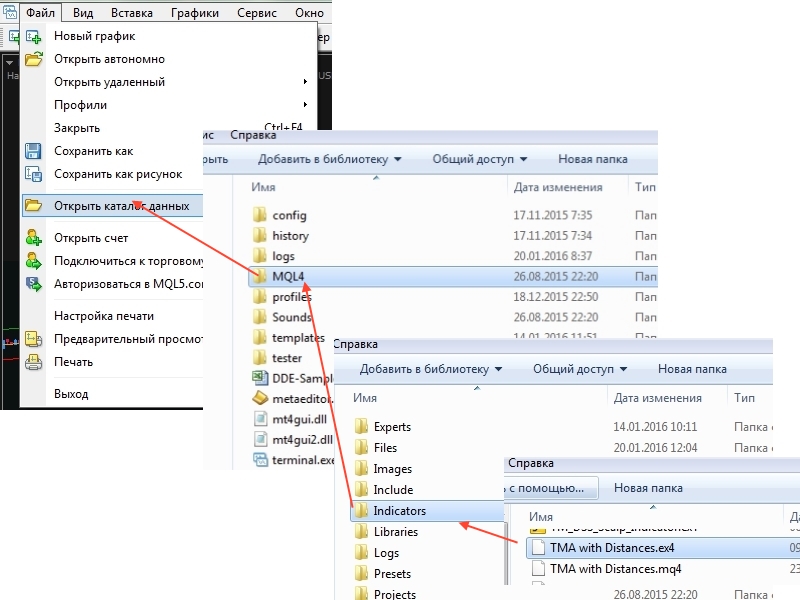Click the Сохранить как floppy disk icon
The height and width of the screenshot is (600, 800).
(x=33, y=151)
